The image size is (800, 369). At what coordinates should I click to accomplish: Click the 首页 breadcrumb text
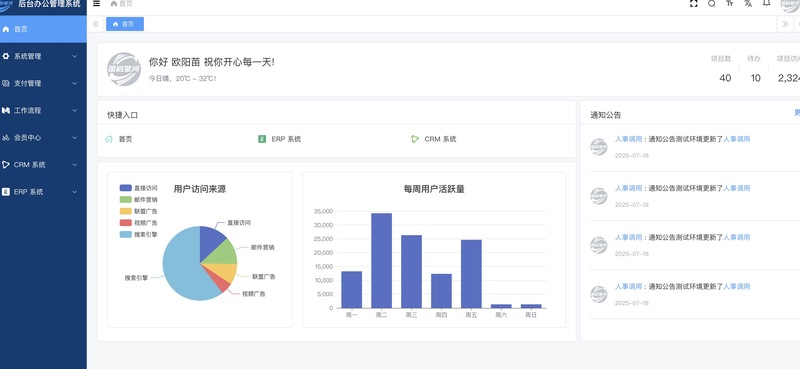pyautogui.click(x=126, y=4)
